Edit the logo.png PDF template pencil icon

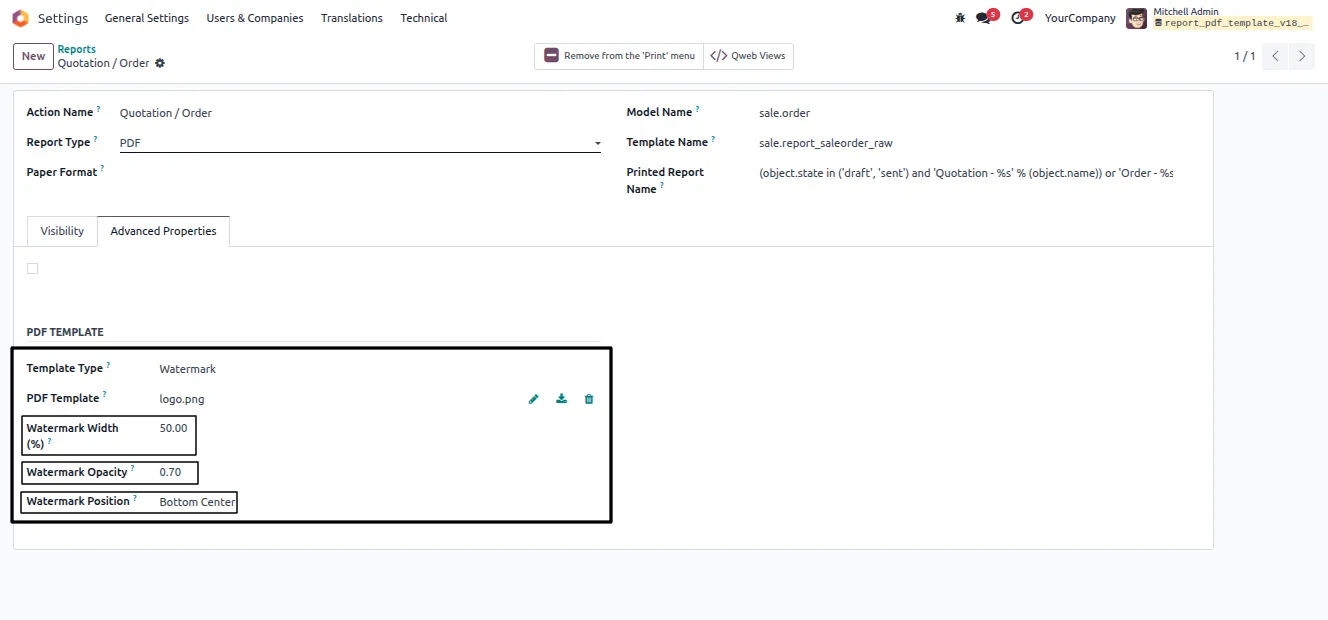tap(534, 399)
